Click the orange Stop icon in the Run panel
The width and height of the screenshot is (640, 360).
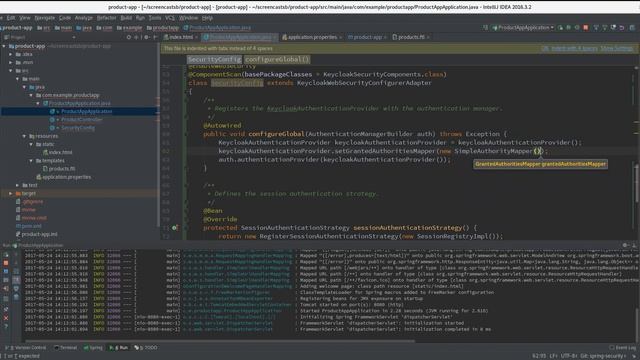pos(6,263)
